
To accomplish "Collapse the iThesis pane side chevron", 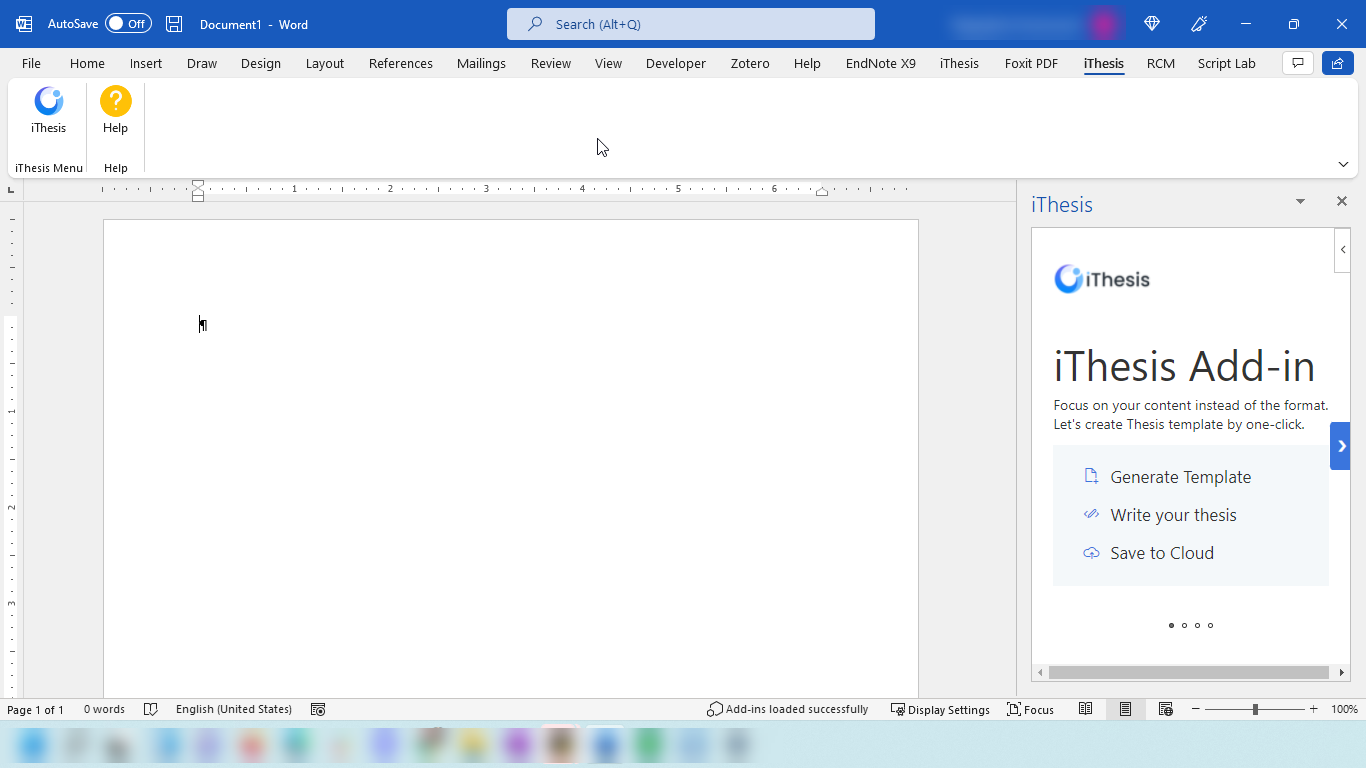I will click(x=1343, y=250).
